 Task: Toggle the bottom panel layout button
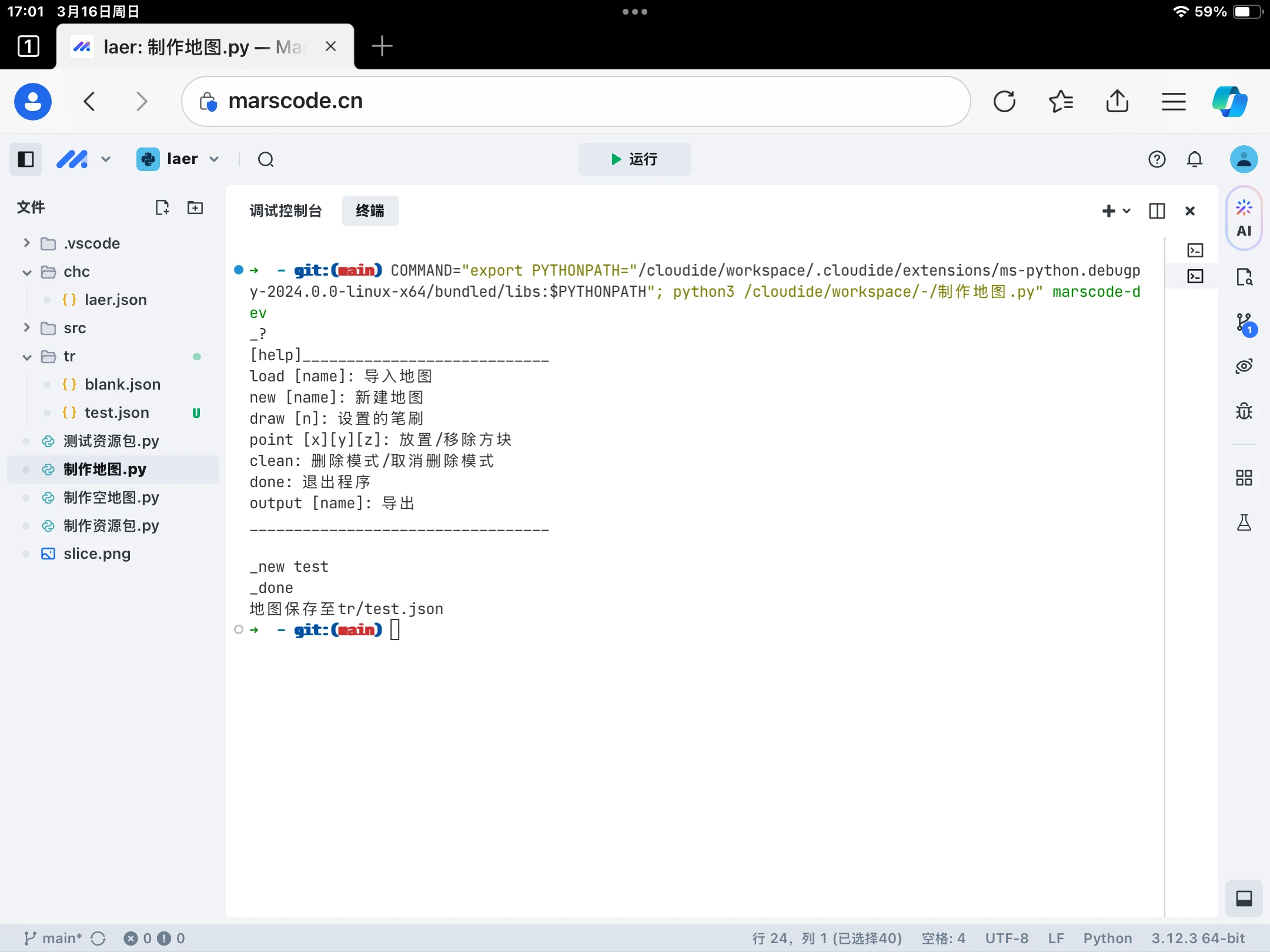tap(1244, 899)
